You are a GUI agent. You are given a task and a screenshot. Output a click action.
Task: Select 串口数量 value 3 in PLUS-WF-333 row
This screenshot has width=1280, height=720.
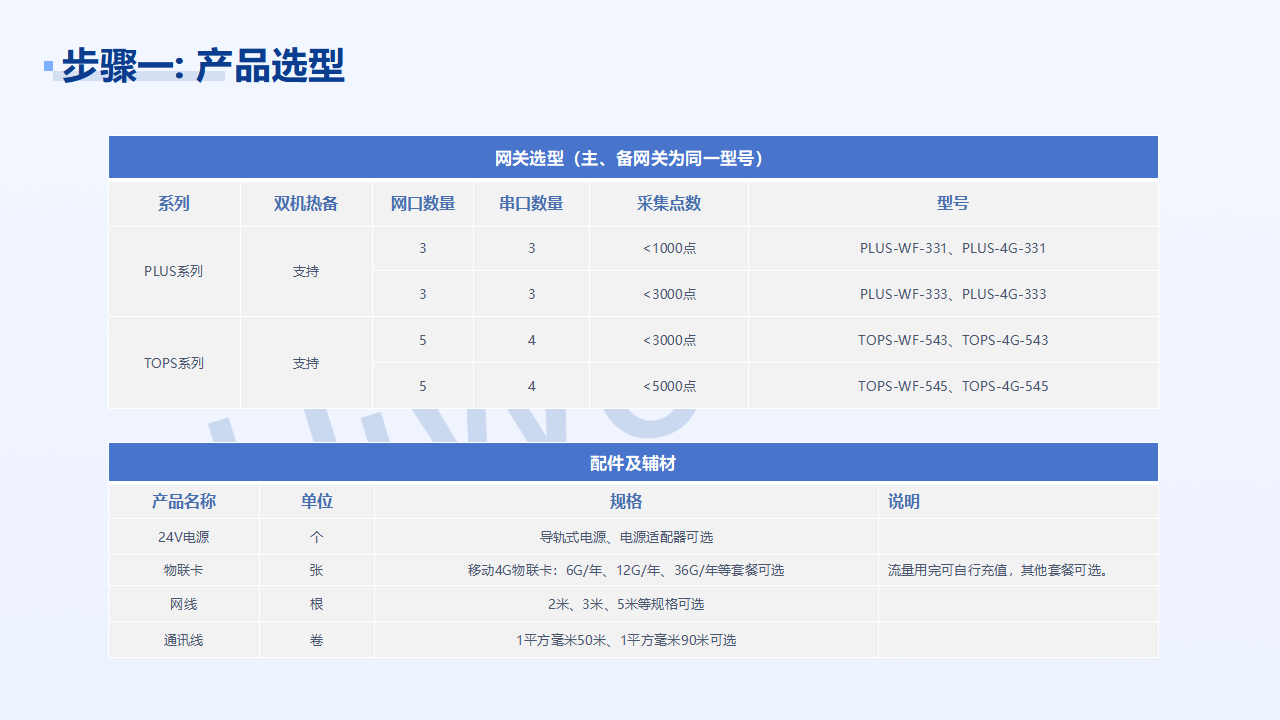point(531,294)
